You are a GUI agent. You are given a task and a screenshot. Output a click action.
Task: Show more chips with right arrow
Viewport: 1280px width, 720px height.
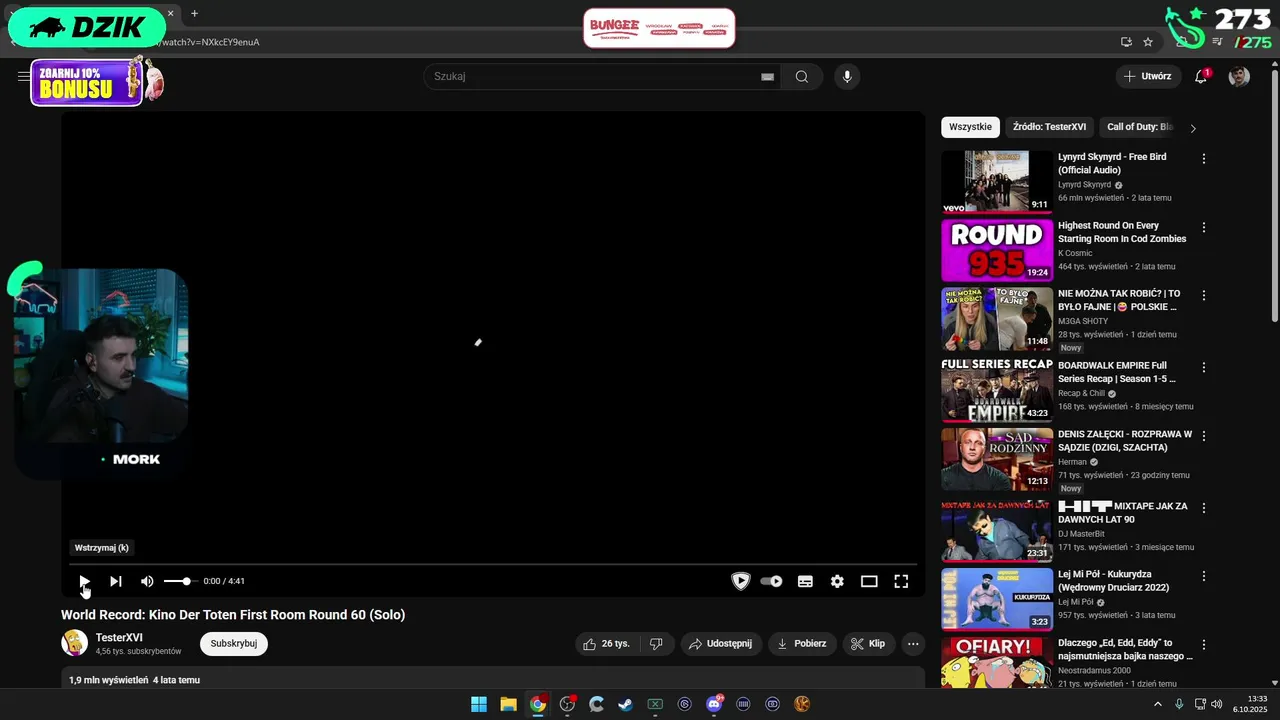click(x=1192, y=128)
